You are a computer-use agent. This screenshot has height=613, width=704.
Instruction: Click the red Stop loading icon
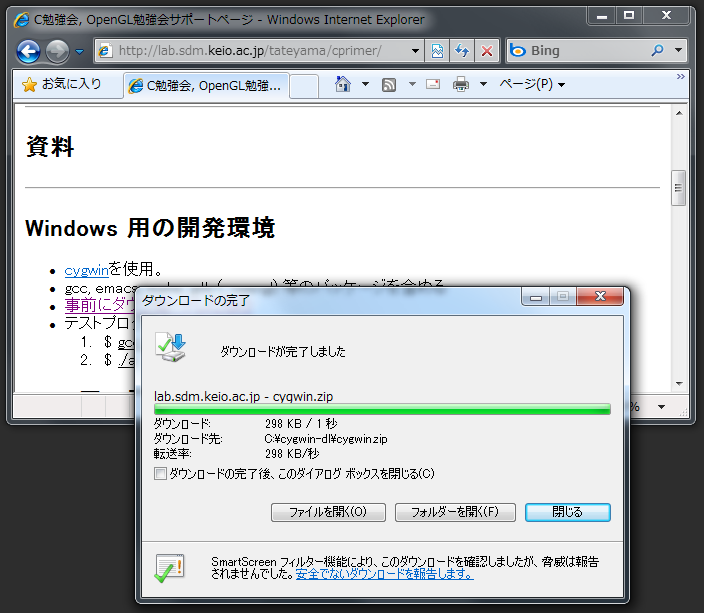click(487, 51)
